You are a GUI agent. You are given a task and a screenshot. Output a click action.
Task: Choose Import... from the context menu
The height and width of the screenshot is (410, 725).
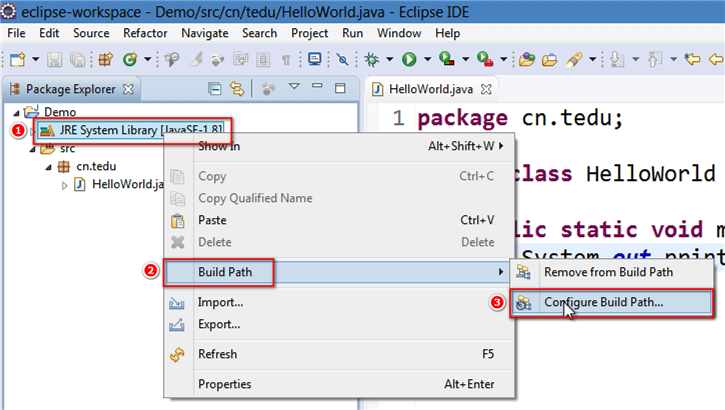340,302
